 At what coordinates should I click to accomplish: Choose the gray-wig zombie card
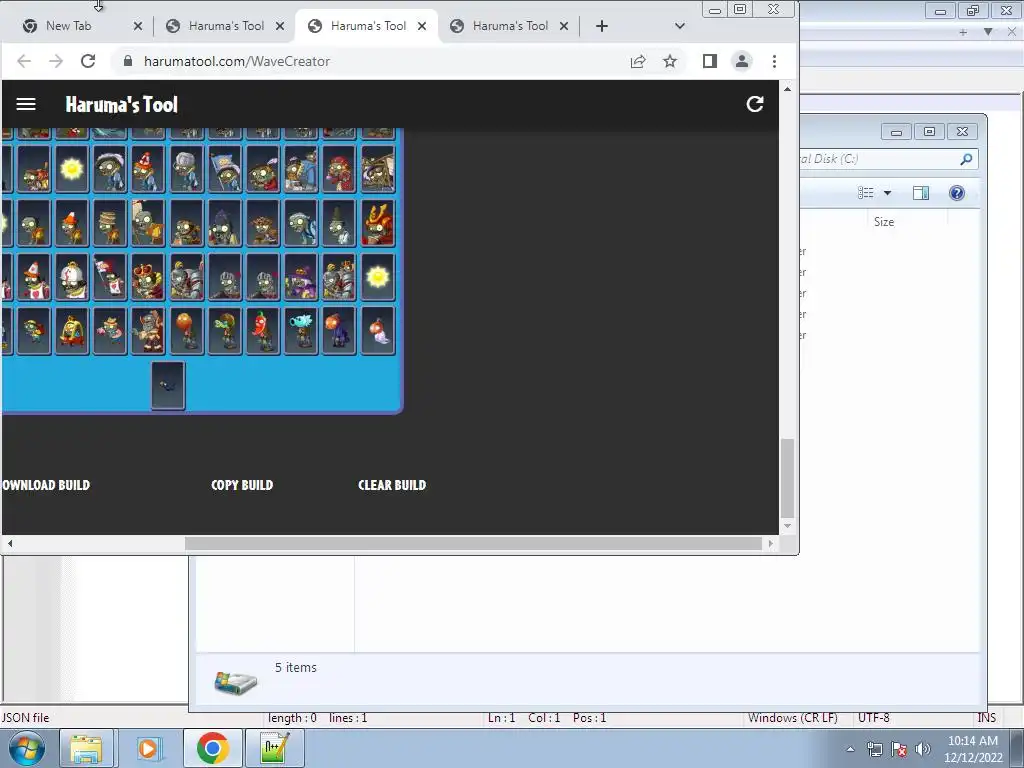[187, 169]
